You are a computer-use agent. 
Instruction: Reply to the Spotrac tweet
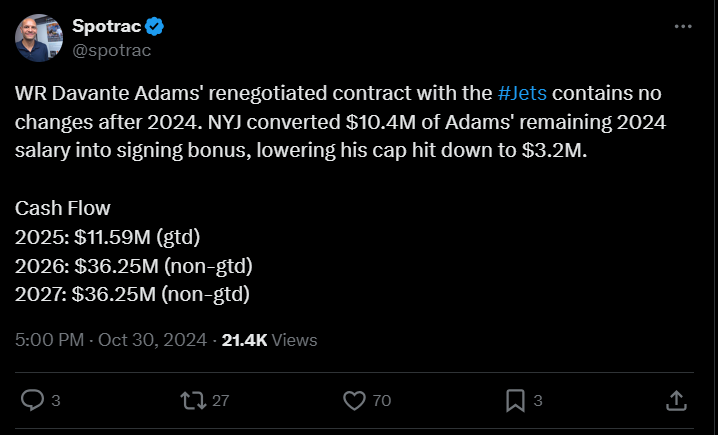[33, 400]
